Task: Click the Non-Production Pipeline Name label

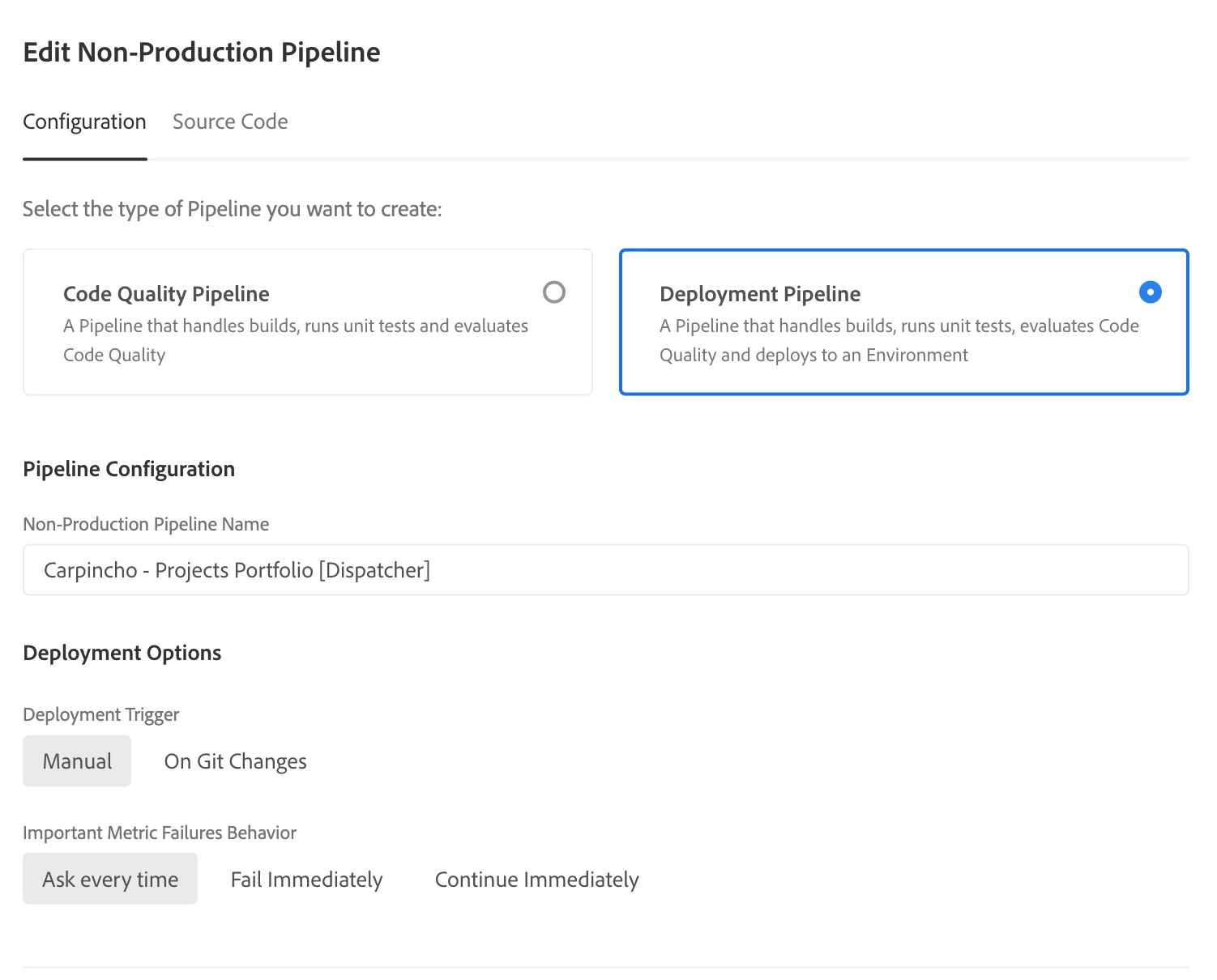Action: point(146,525)
